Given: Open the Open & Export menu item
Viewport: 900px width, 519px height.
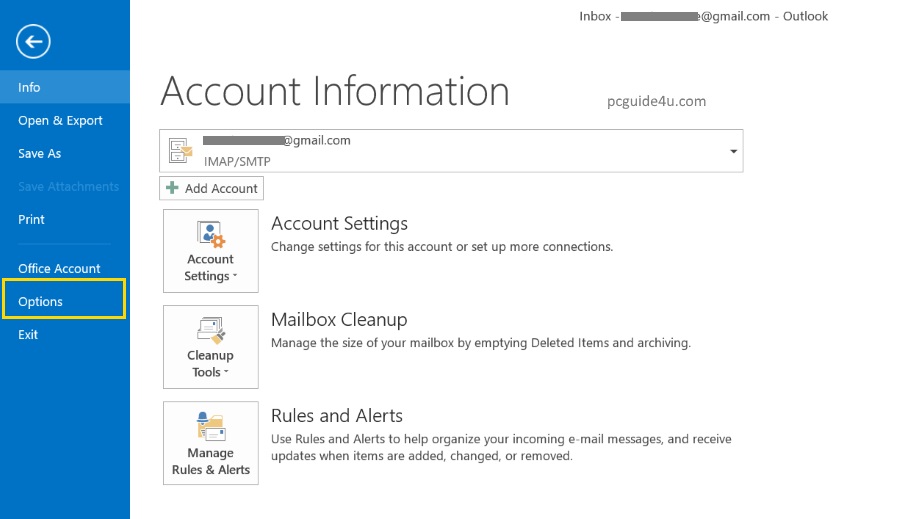Looking at the screenshot, I should tap(60, 120).
